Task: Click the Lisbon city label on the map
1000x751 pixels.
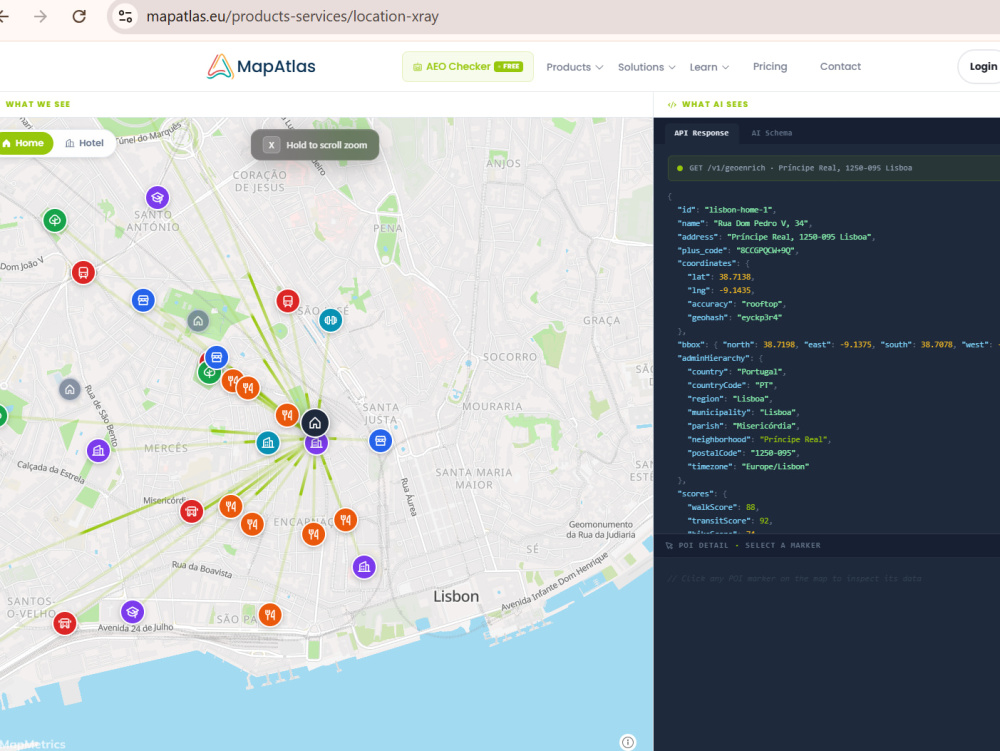Action: 456,597
